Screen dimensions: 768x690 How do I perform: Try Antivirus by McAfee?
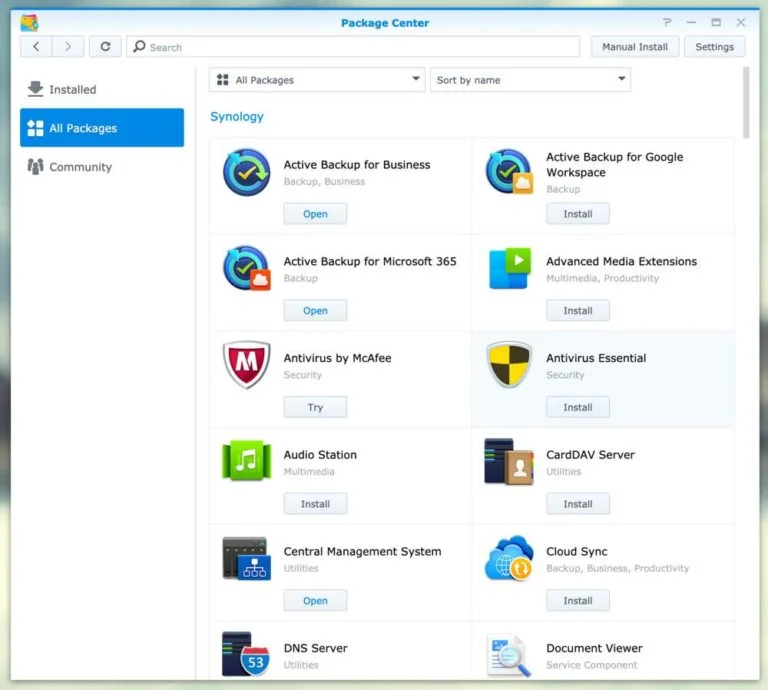point(315,407)
